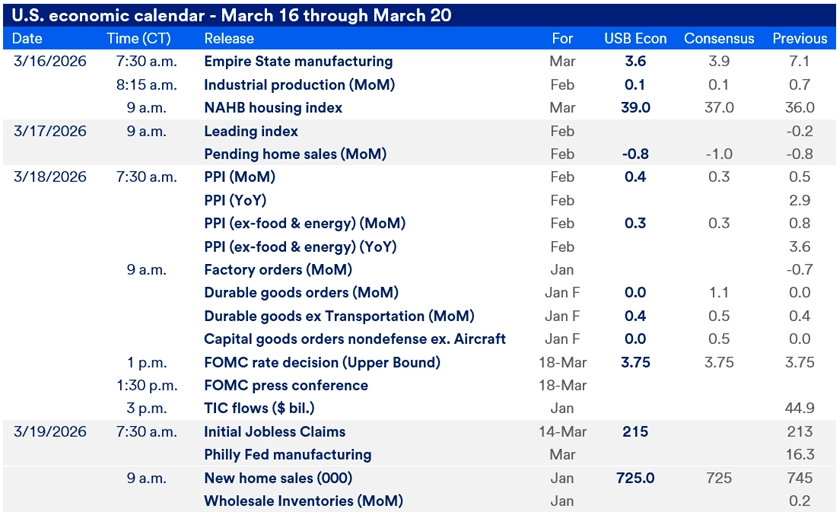The width and height of the screenshot is (840, 515).
Task: Select the '1:30 p.m.' time cell
Action: 147,386
